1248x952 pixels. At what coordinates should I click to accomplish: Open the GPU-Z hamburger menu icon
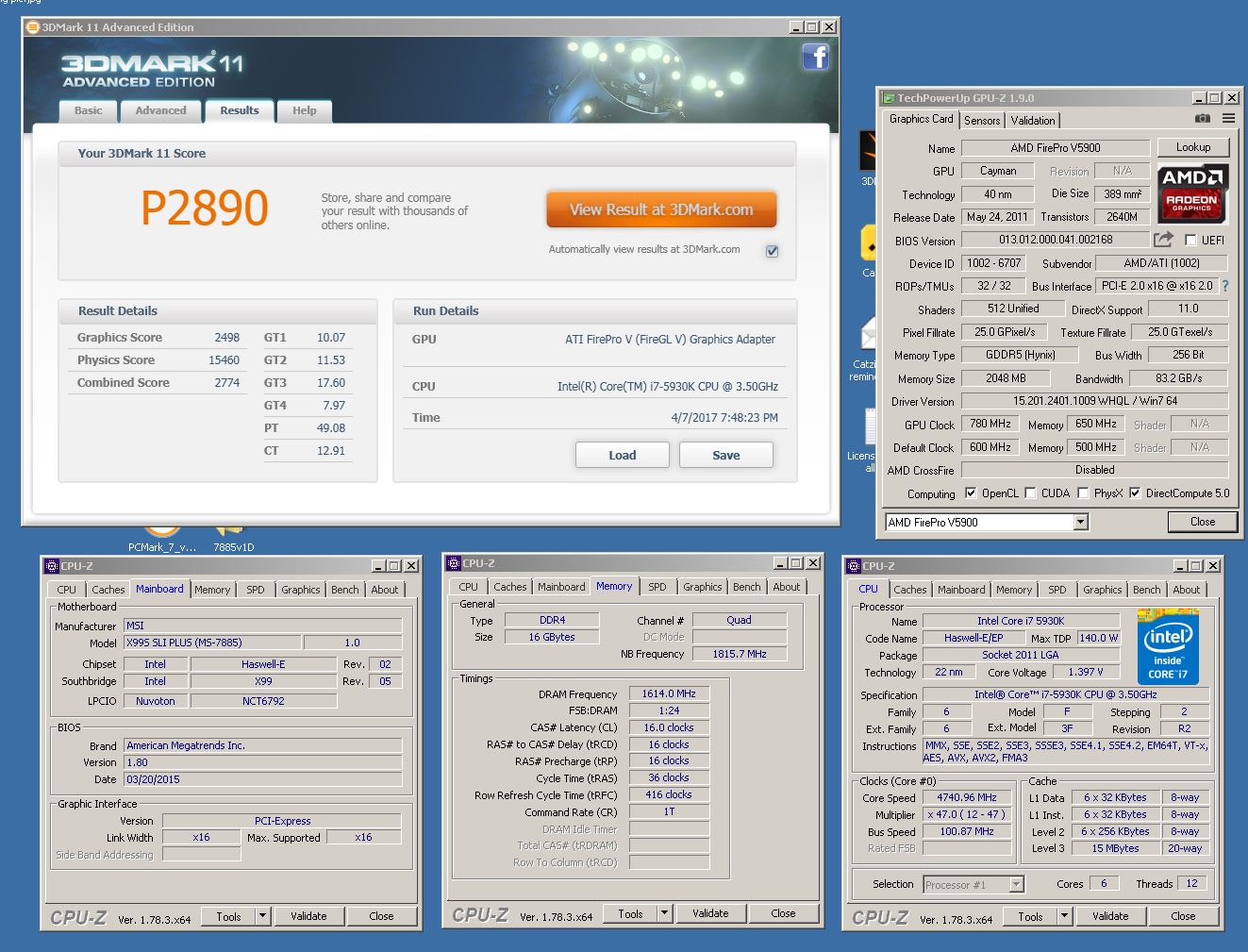point(1228,119)
